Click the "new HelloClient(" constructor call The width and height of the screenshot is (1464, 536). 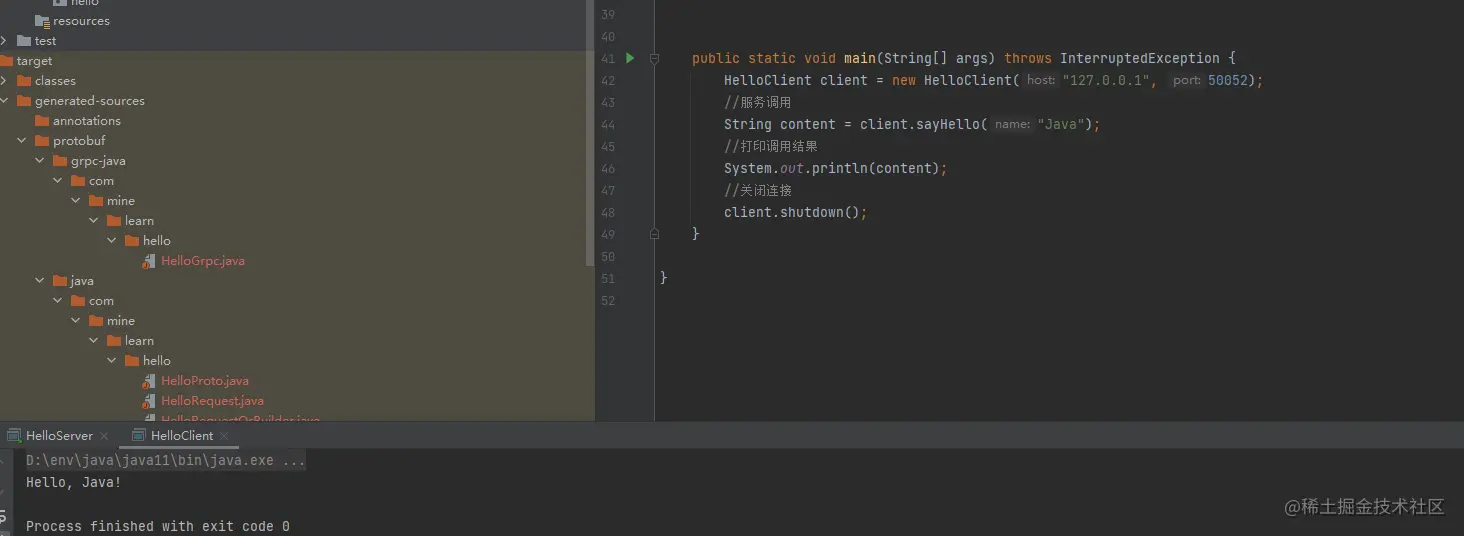(x=956, y=80)
